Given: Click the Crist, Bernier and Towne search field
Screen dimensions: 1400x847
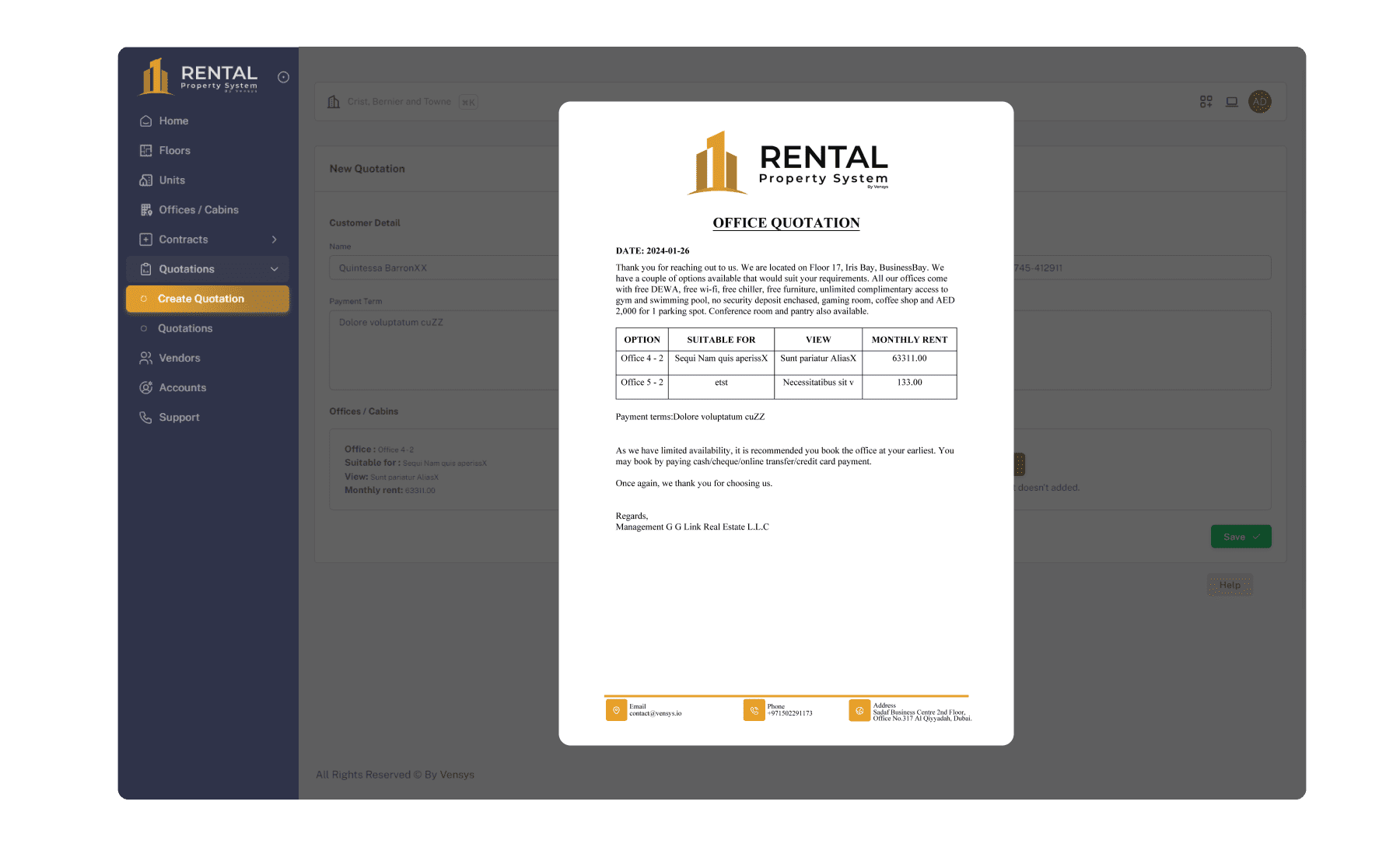Looking at the screenshot, I should click(399, 102).
